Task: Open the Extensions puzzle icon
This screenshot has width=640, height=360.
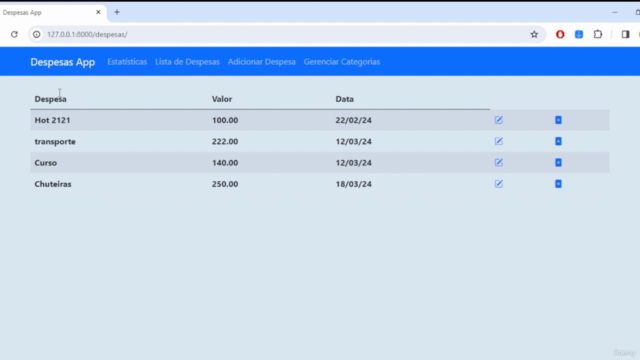Action: (x=598, y=34)
